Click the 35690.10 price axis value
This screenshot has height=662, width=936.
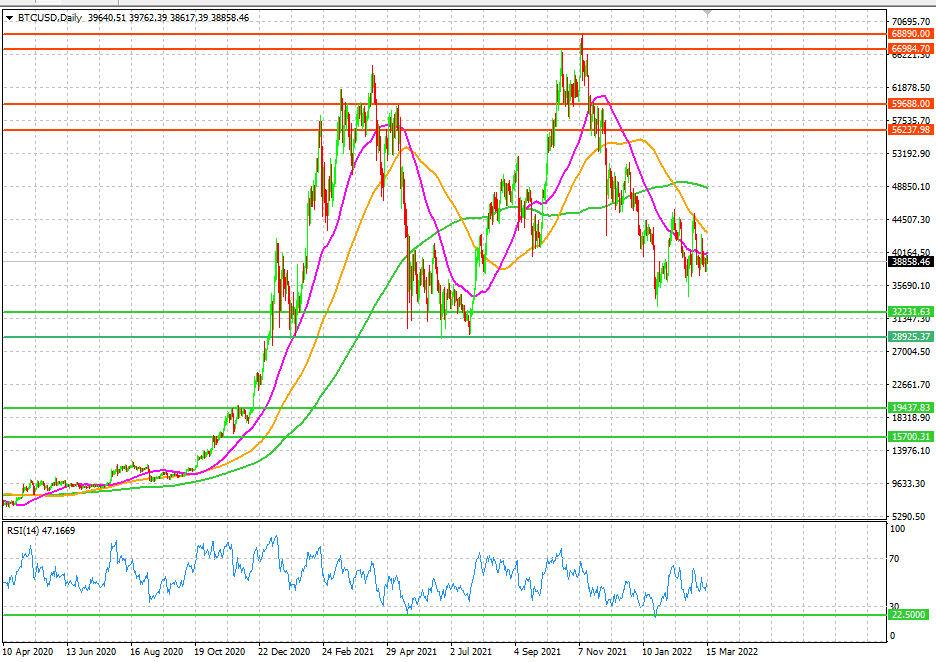[x=911, y=286]
